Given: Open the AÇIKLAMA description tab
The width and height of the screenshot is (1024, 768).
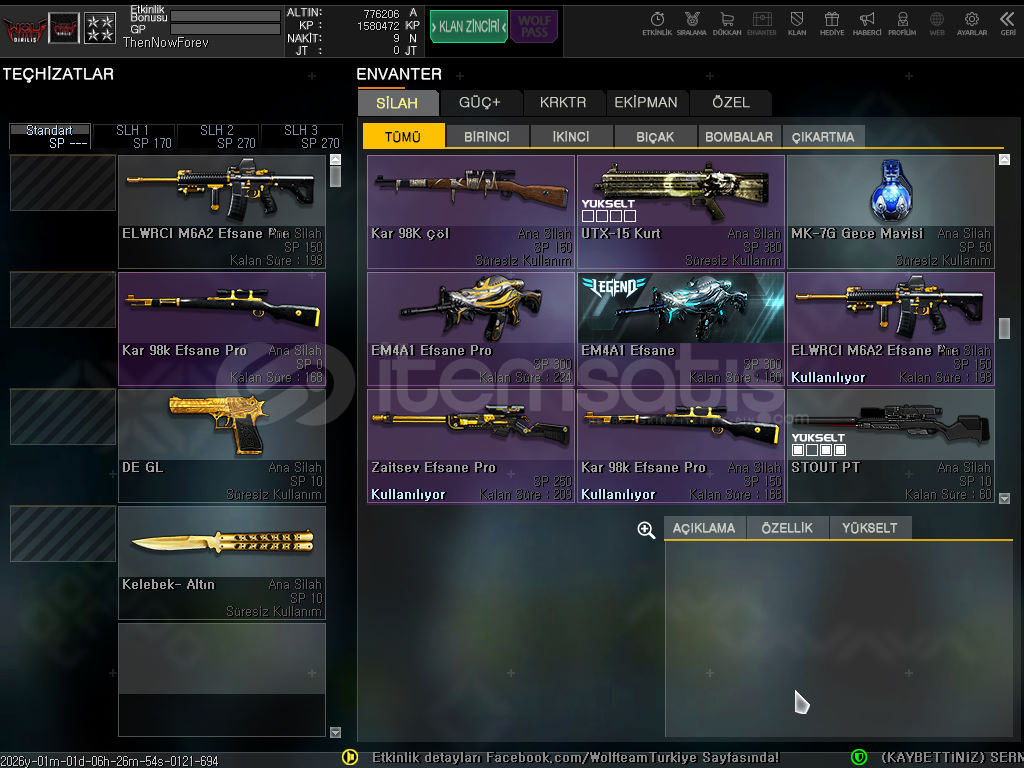Looking at the screenshot, I should point(704,528).
